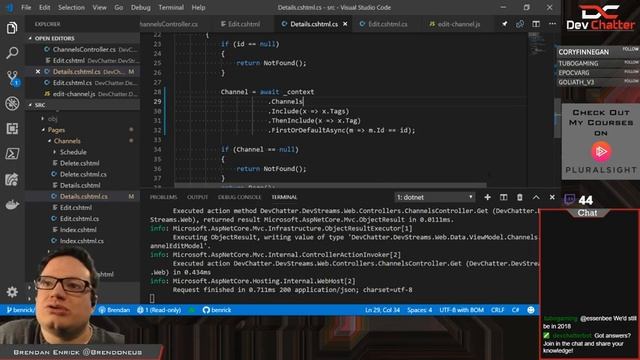This screenshot has width=640, height=360.
Task: Open Delete.cshtml in the explorer
Action: tap(80, 163)
